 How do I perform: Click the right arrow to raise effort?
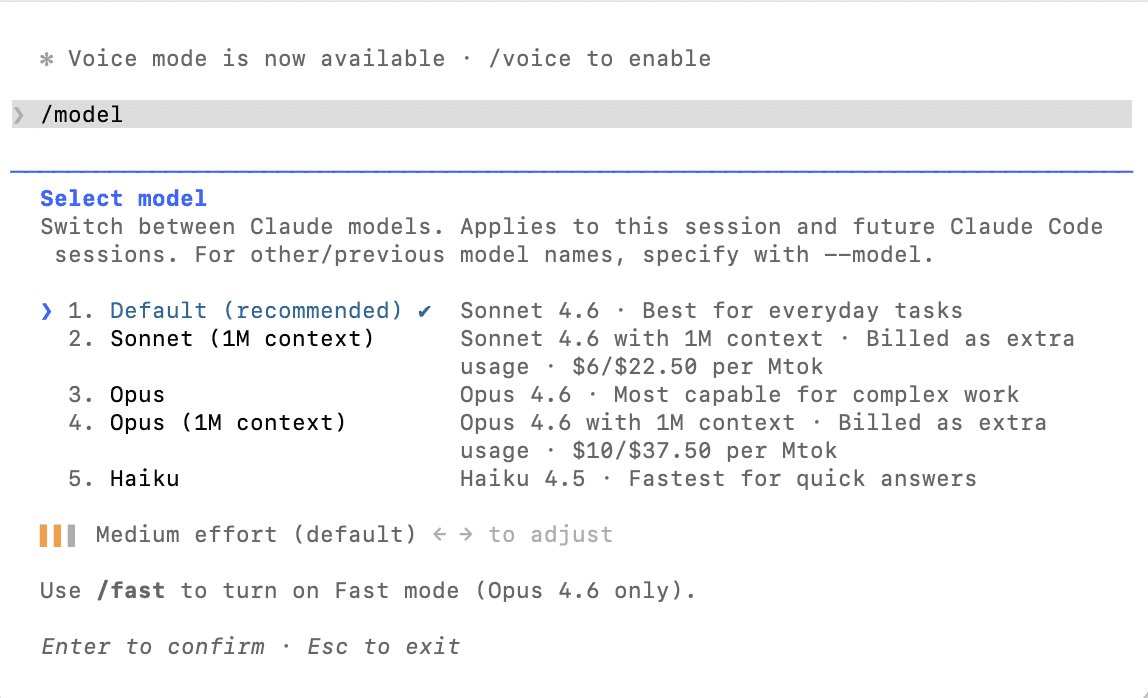pyautogui.click(x=466, y=535)
